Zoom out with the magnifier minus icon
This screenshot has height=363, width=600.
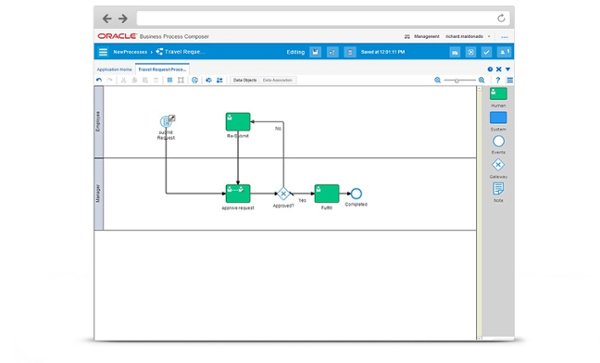(x=437, y=80)
